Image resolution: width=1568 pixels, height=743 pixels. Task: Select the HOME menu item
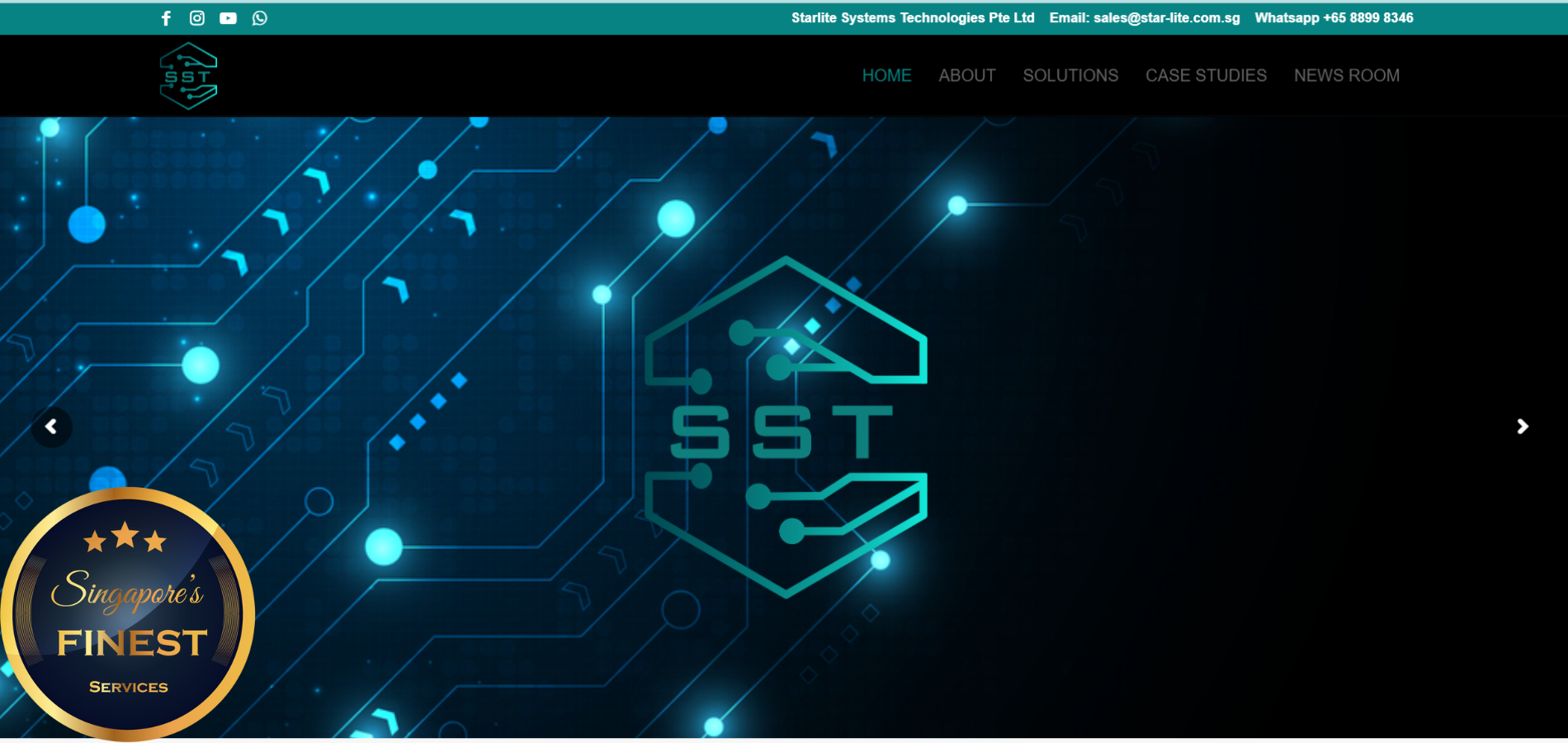click(886, 75)
